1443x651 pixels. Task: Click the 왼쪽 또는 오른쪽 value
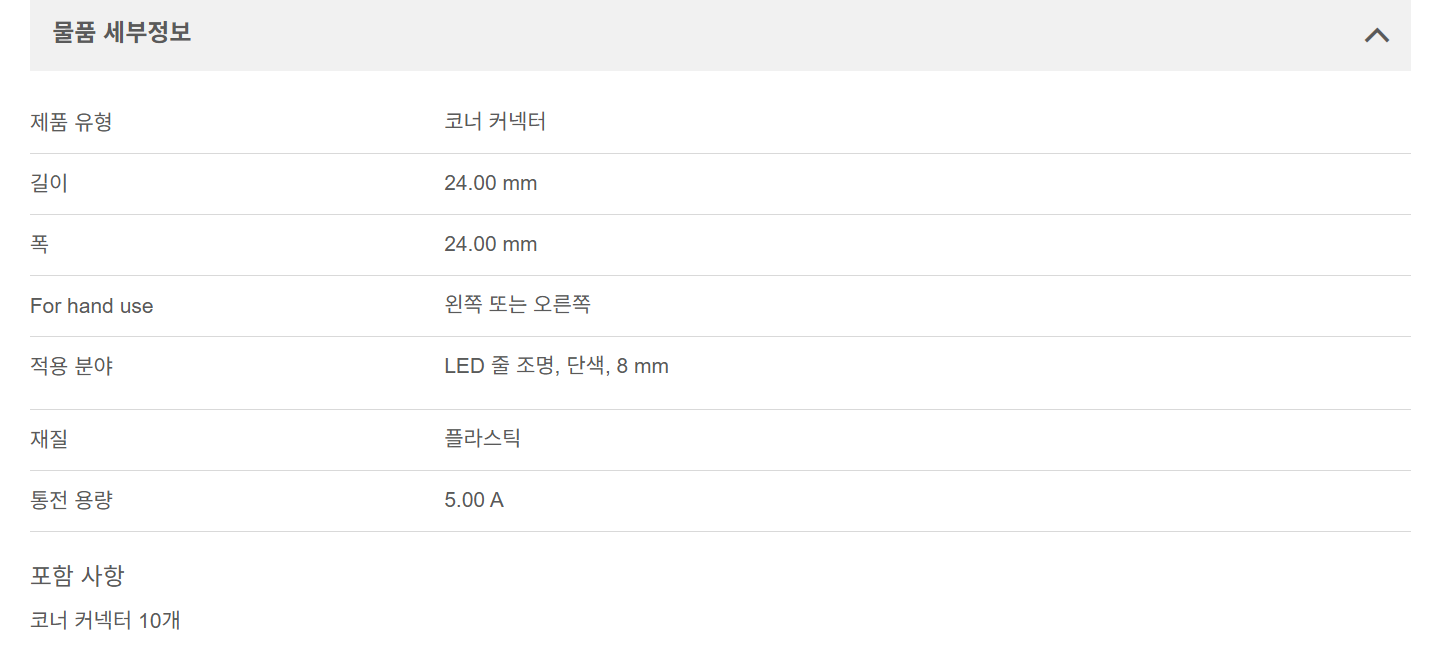(517, 305)
